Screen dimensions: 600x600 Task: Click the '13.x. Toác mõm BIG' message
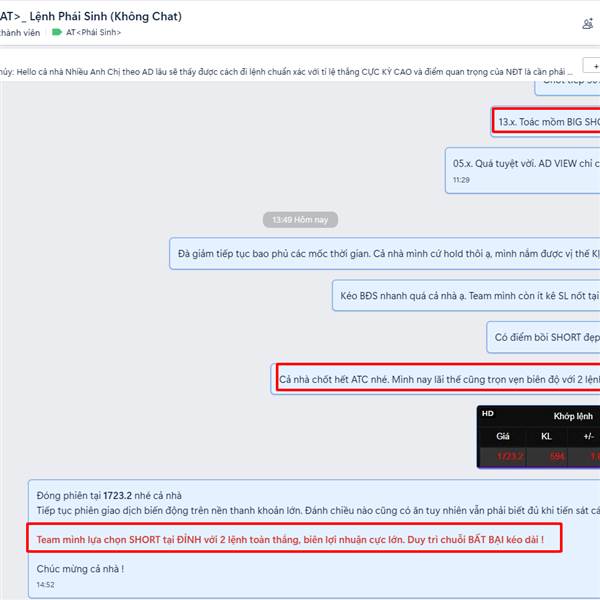click(546, 122)
